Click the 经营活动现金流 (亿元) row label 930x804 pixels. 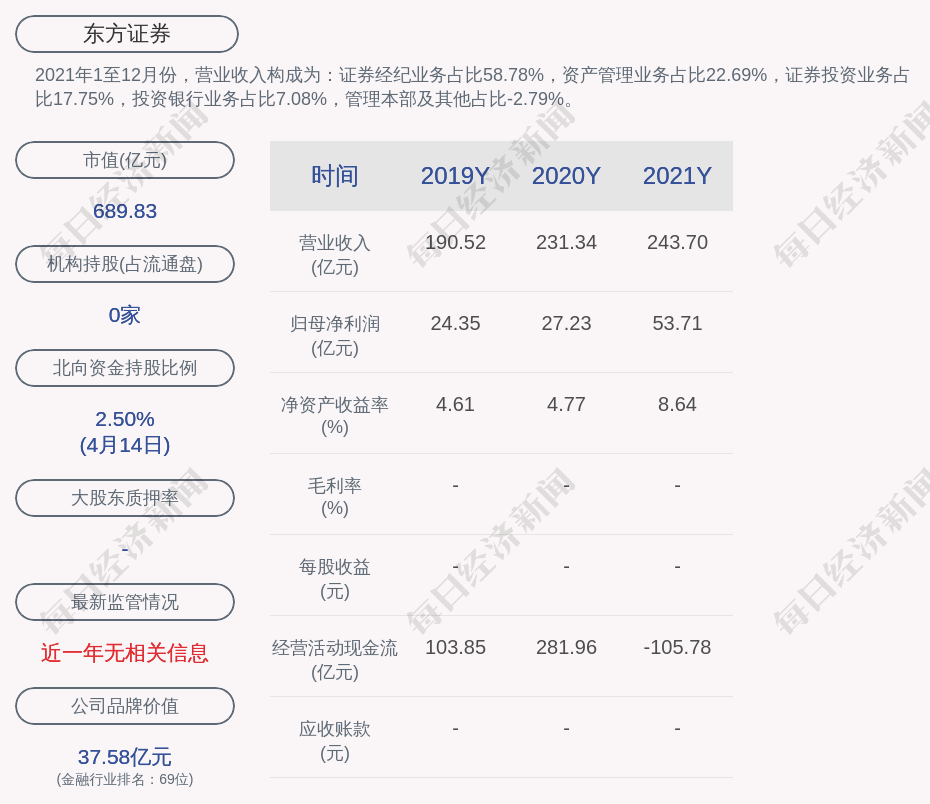(x=335, y=660)
